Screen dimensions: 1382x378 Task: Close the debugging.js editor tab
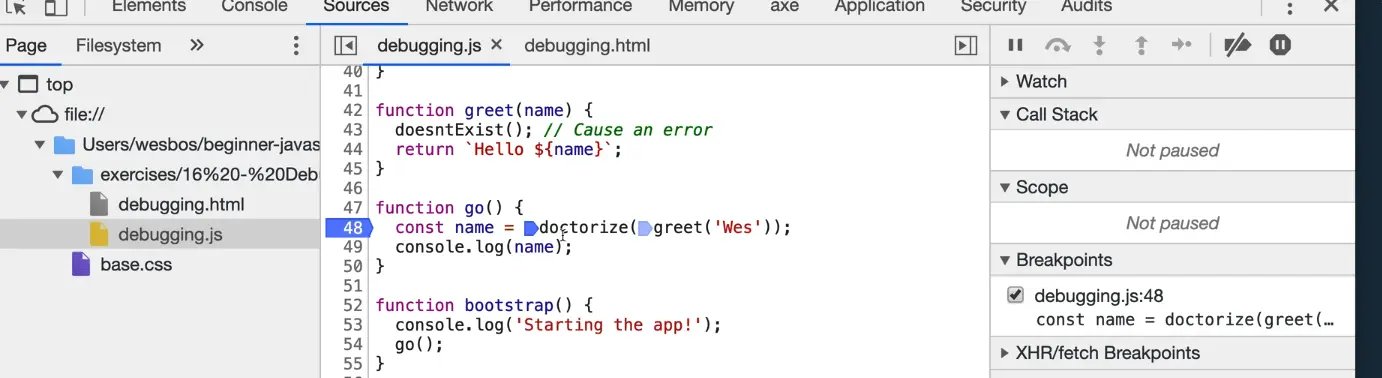tap(497, 45)
